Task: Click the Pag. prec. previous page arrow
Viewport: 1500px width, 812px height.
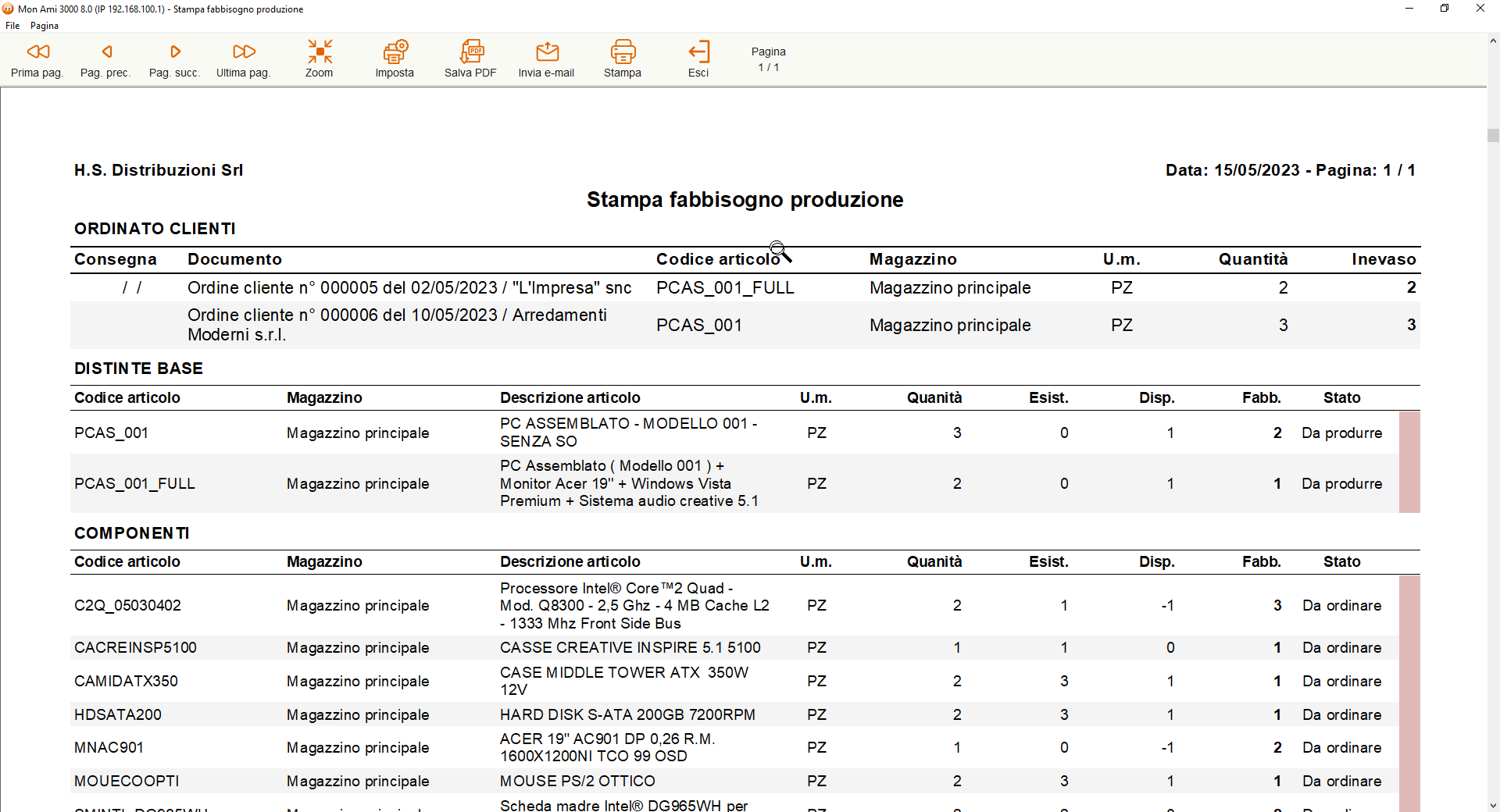Action: (x=105, y=59)
